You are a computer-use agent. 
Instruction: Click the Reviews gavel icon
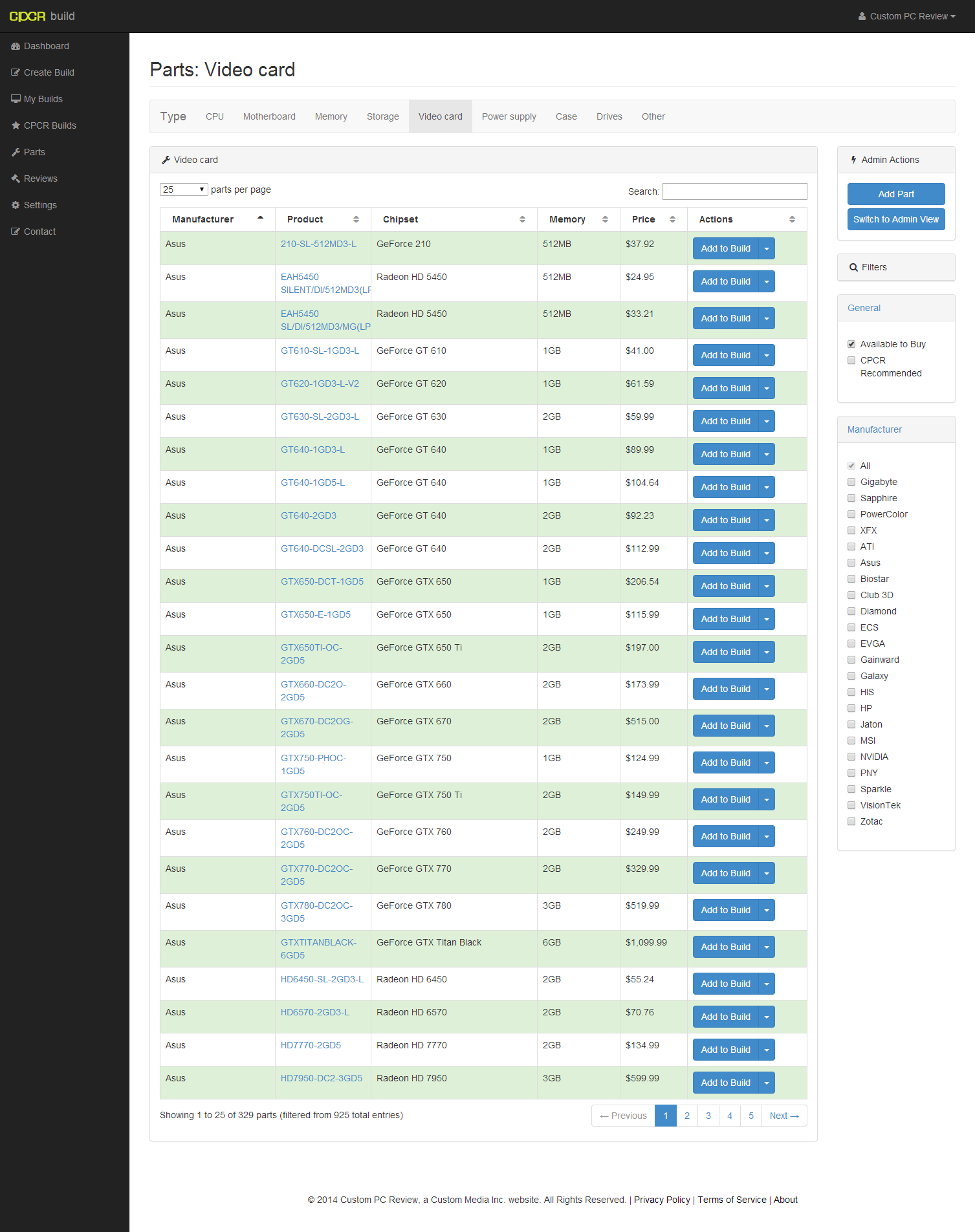point(16,178)
